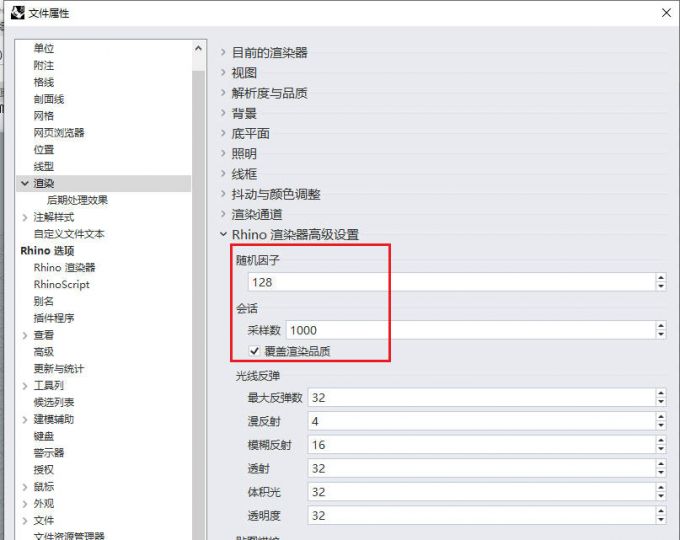Select 网格 in the settings tree
Viewport: 680px width, 540px height.
point(44,116)
